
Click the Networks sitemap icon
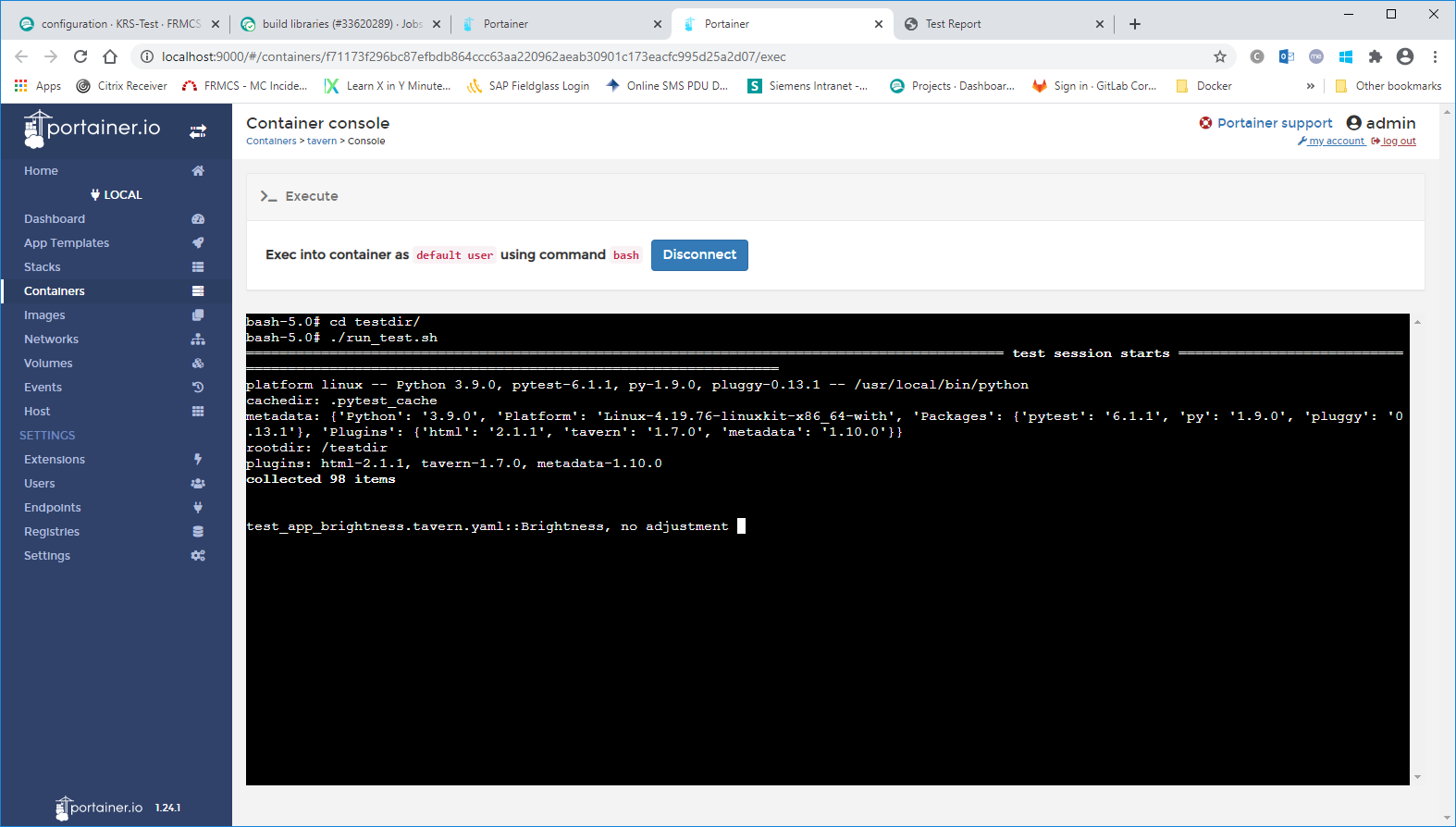point(198,339)
